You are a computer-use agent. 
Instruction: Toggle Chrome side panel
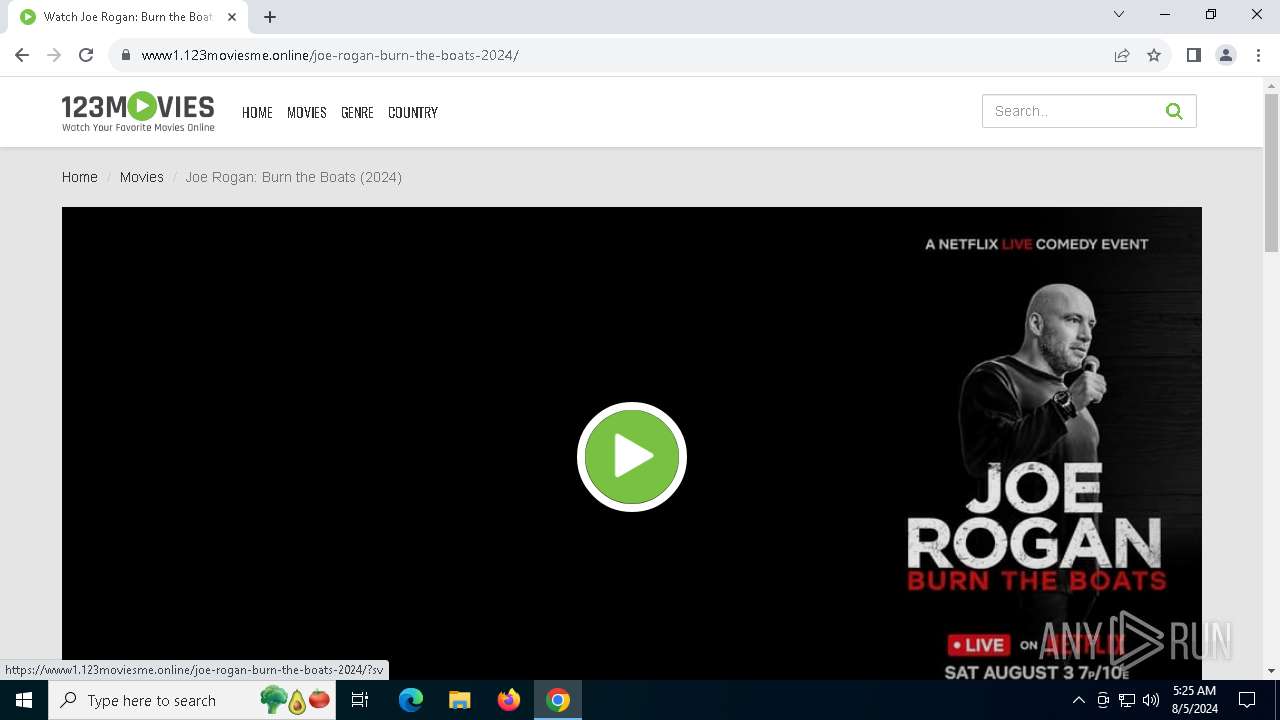point(1193,55)
